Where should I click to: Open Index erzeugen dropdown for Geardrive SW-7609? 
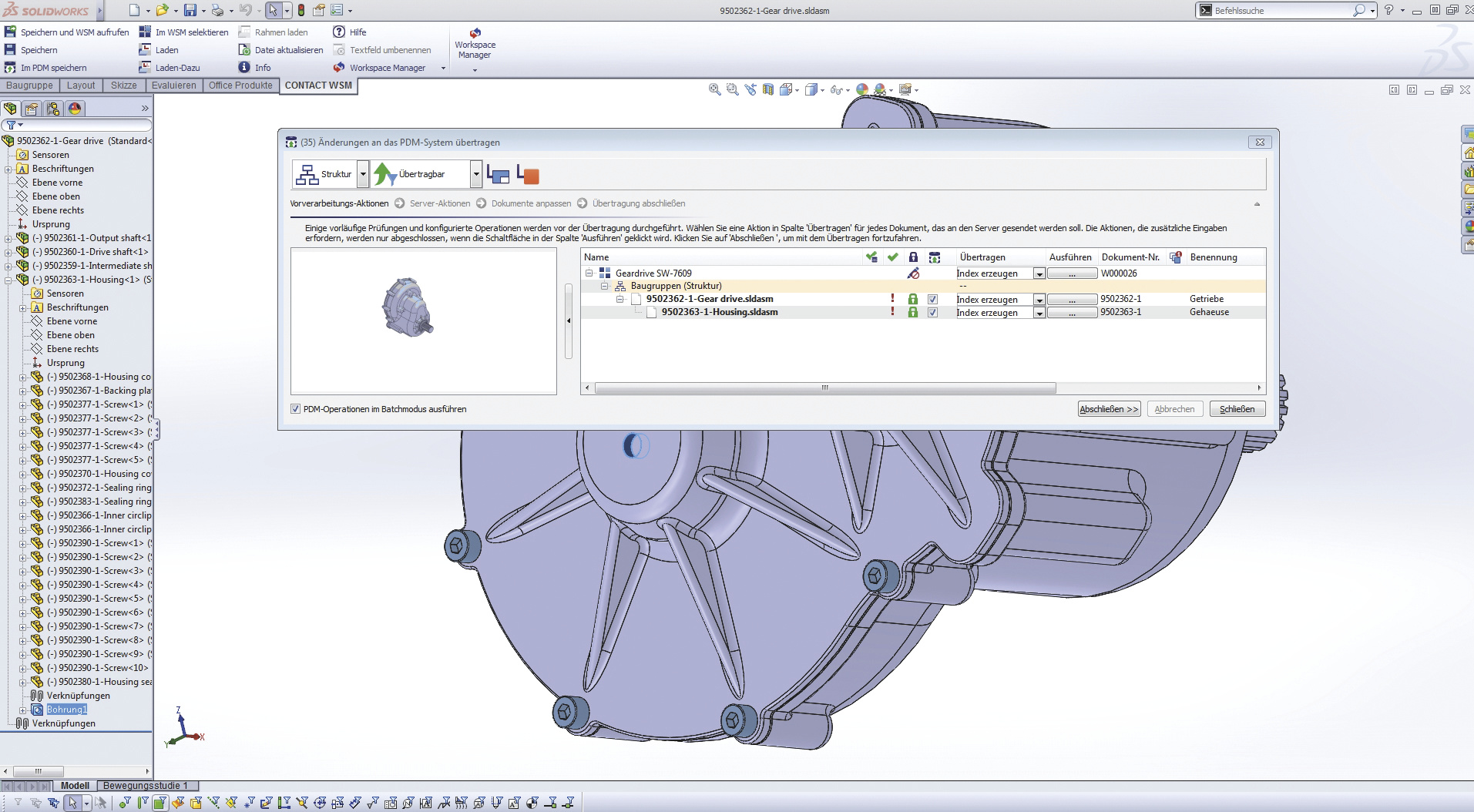tap(1039, 274)
